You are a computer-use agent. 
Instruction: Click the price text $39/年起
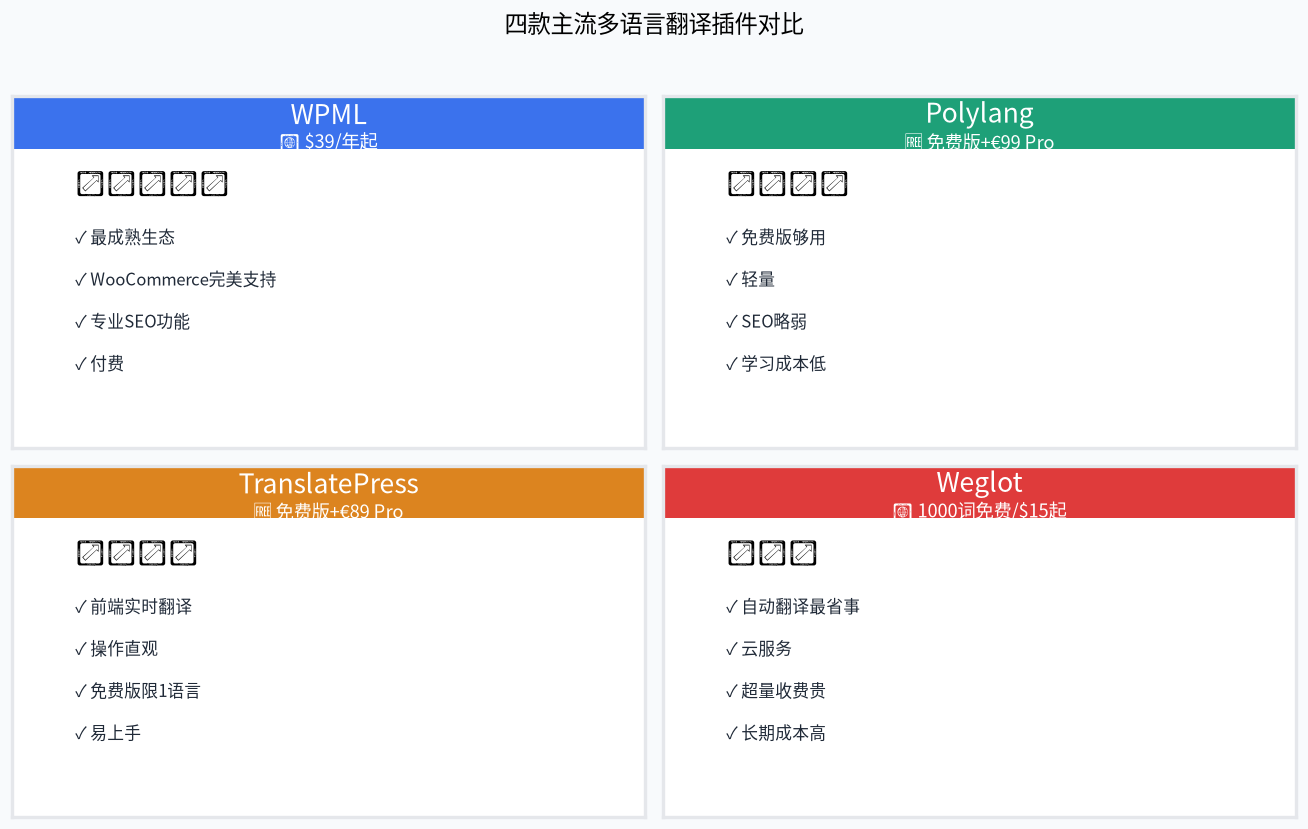(341, 142)
